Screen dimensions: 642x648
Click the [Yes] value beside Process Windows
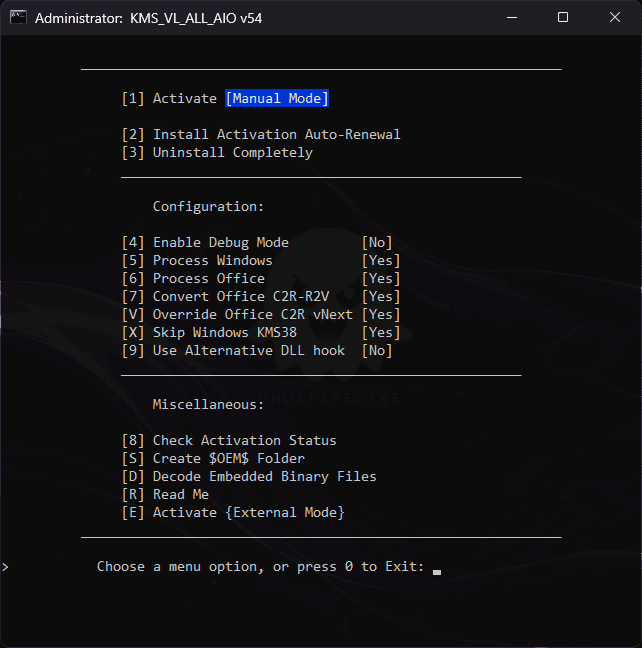point(381,260)
